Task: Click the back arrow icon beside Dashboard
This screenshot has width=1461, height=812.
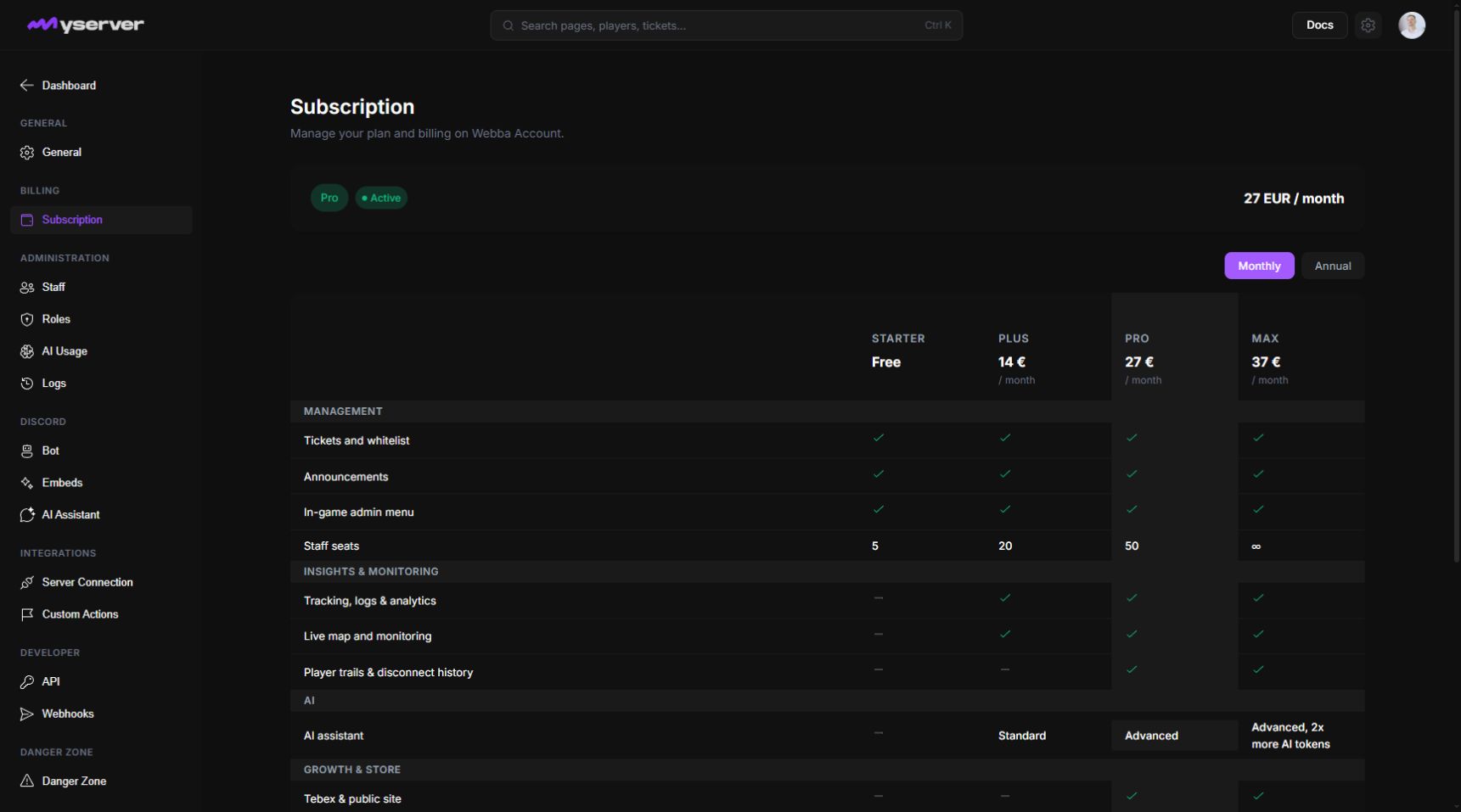Action: (x=27, y=86)
